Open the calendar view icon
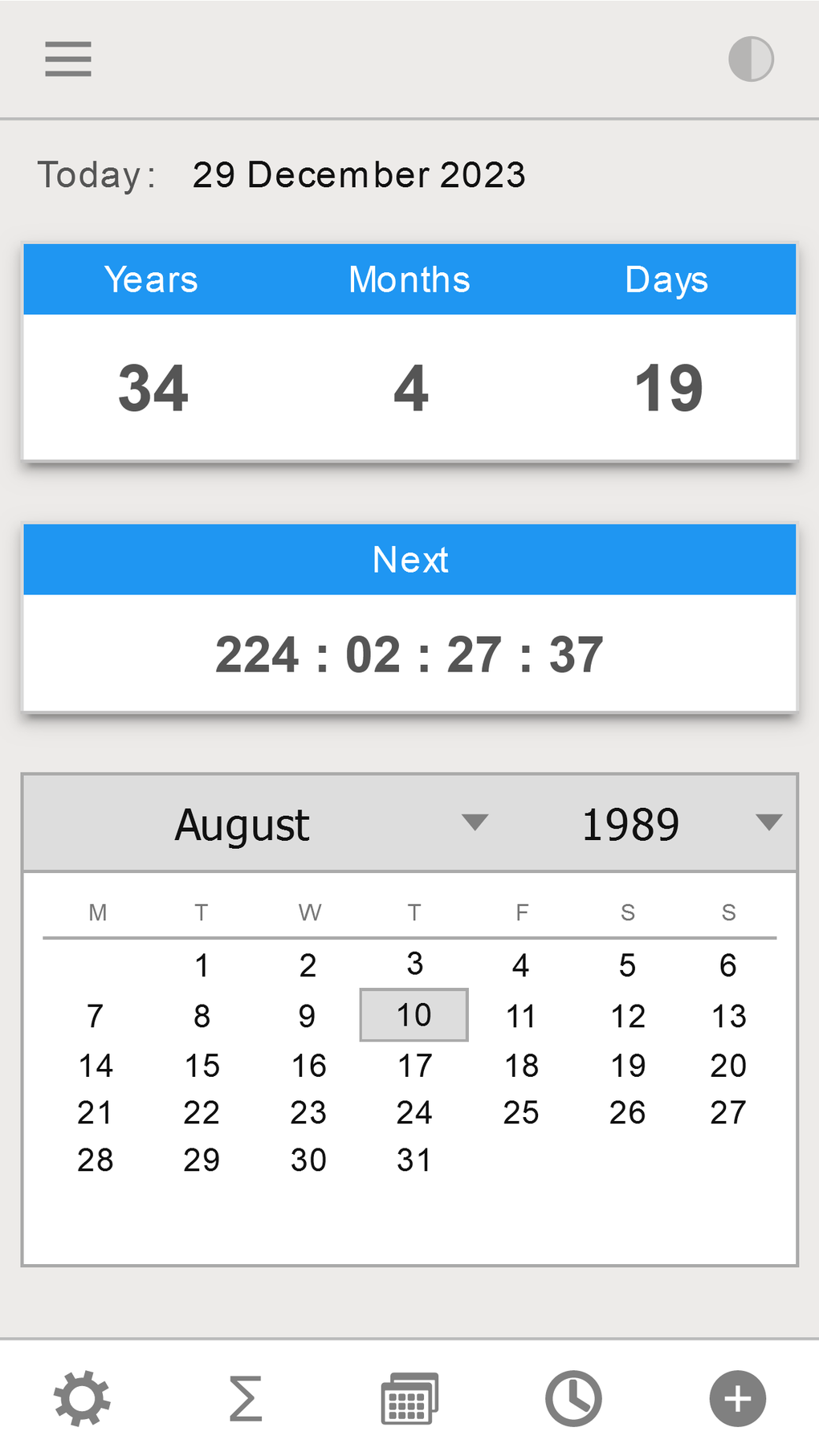This screenshot has height=1456, width=819. click(409, 1397)
